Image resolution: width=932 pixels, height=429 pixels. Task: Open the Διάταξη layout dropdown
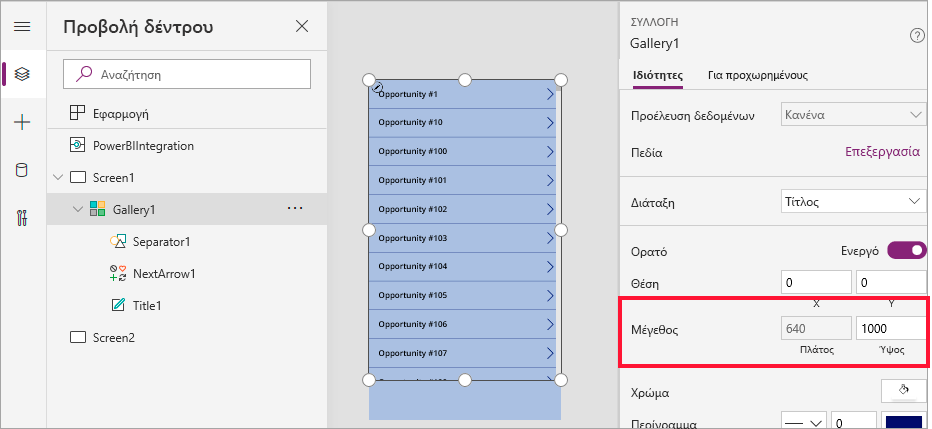coord(852,201)
